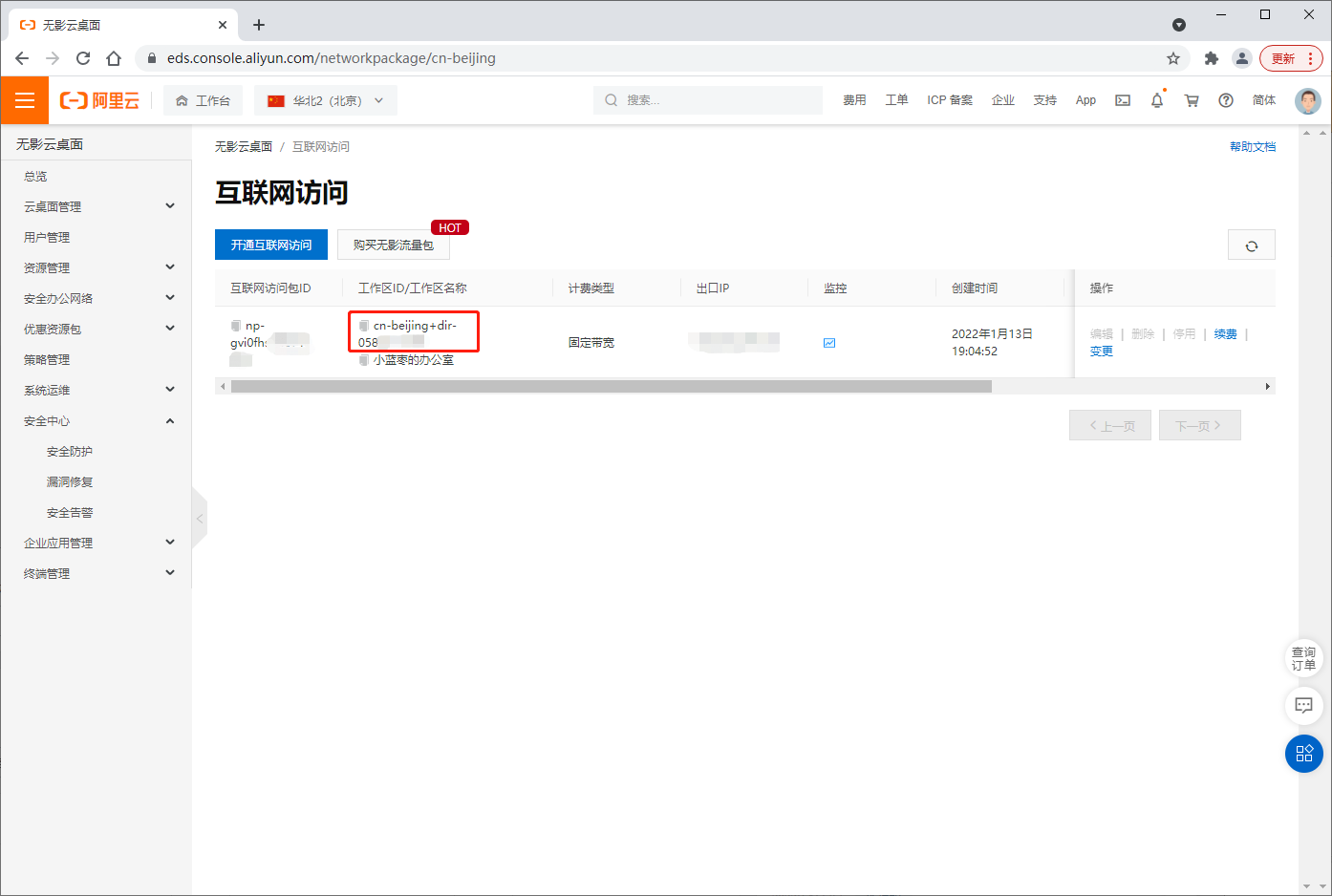Open the Alibaba Cloud hamburger menu
Viewport: 1332px width, 896px height.
(x=25, y=100)
